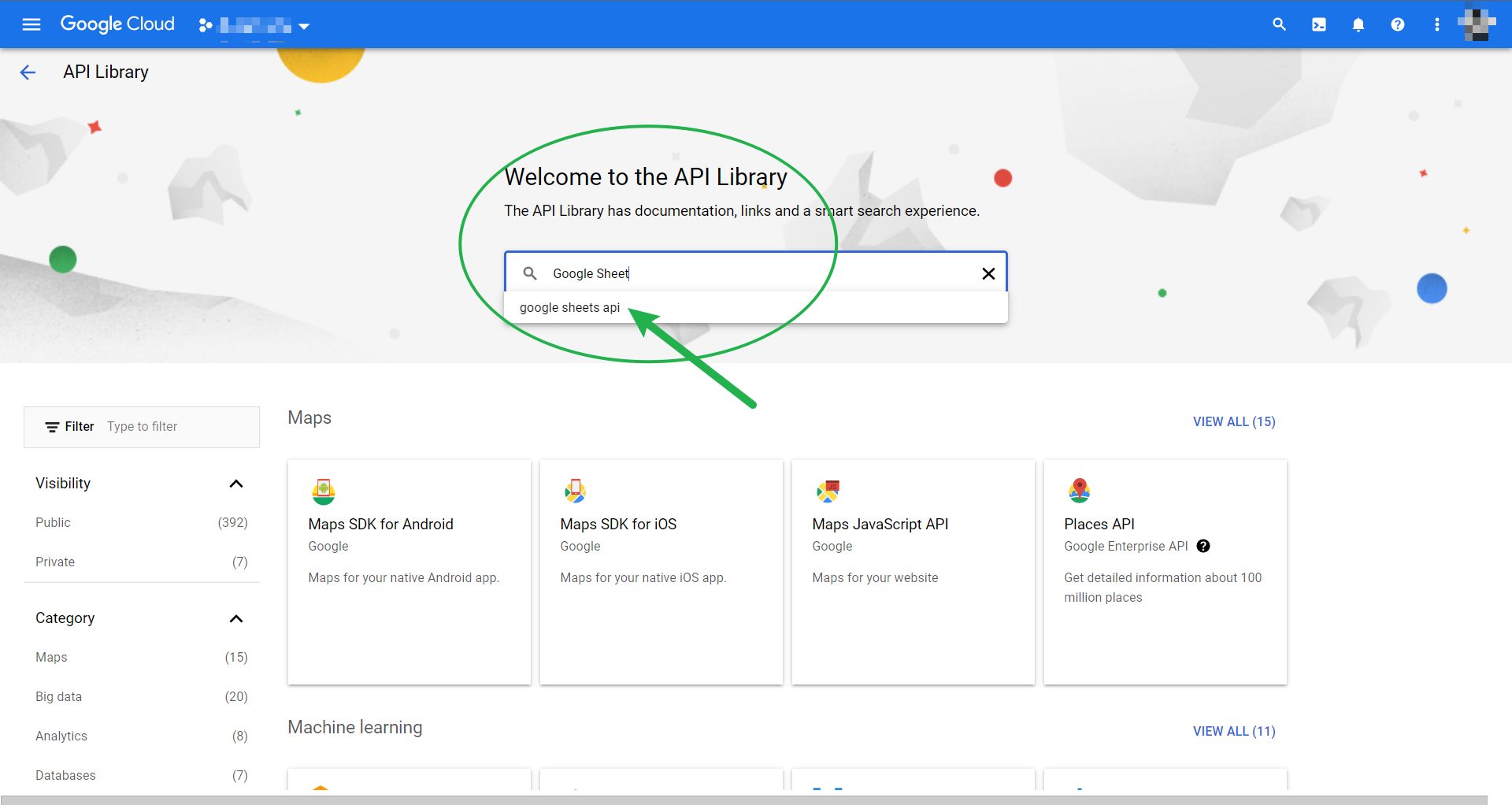
Task: Click the Google Enterprise API help icon
Action: click(1203, 546)
